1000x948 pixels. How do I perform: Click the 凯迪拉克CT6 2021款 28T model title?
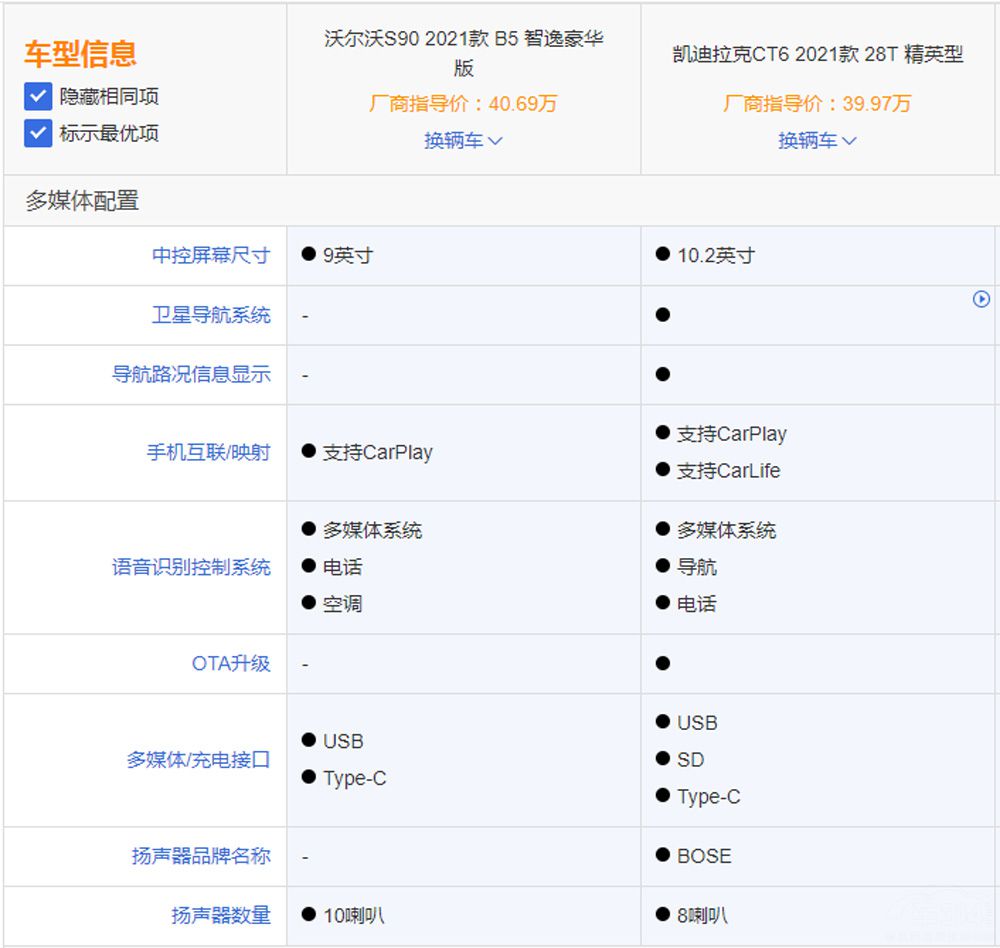click(x=817, y=55)
